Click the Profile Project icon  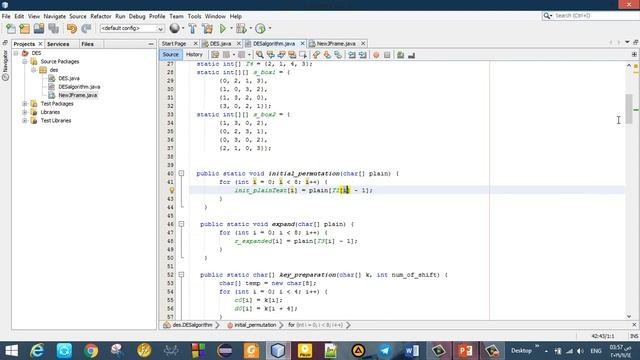pyautogui.click(x=260, y=28)
